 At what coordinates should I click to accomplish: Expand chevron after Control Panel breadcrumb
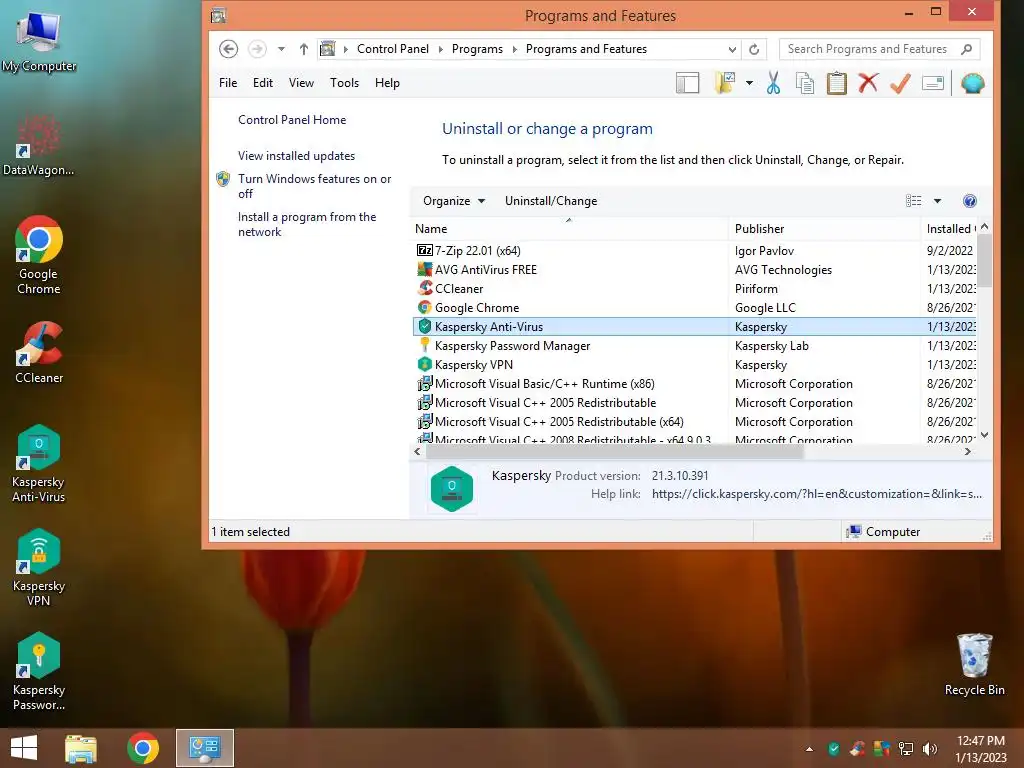coord(441,49)
